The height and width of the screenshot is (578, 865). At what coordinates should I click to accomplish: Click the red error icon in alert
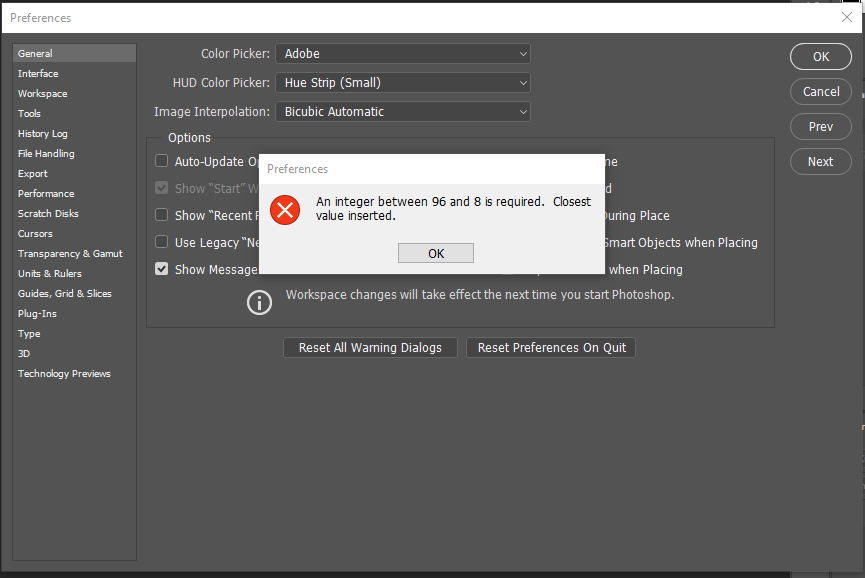[x=285, y=210]
